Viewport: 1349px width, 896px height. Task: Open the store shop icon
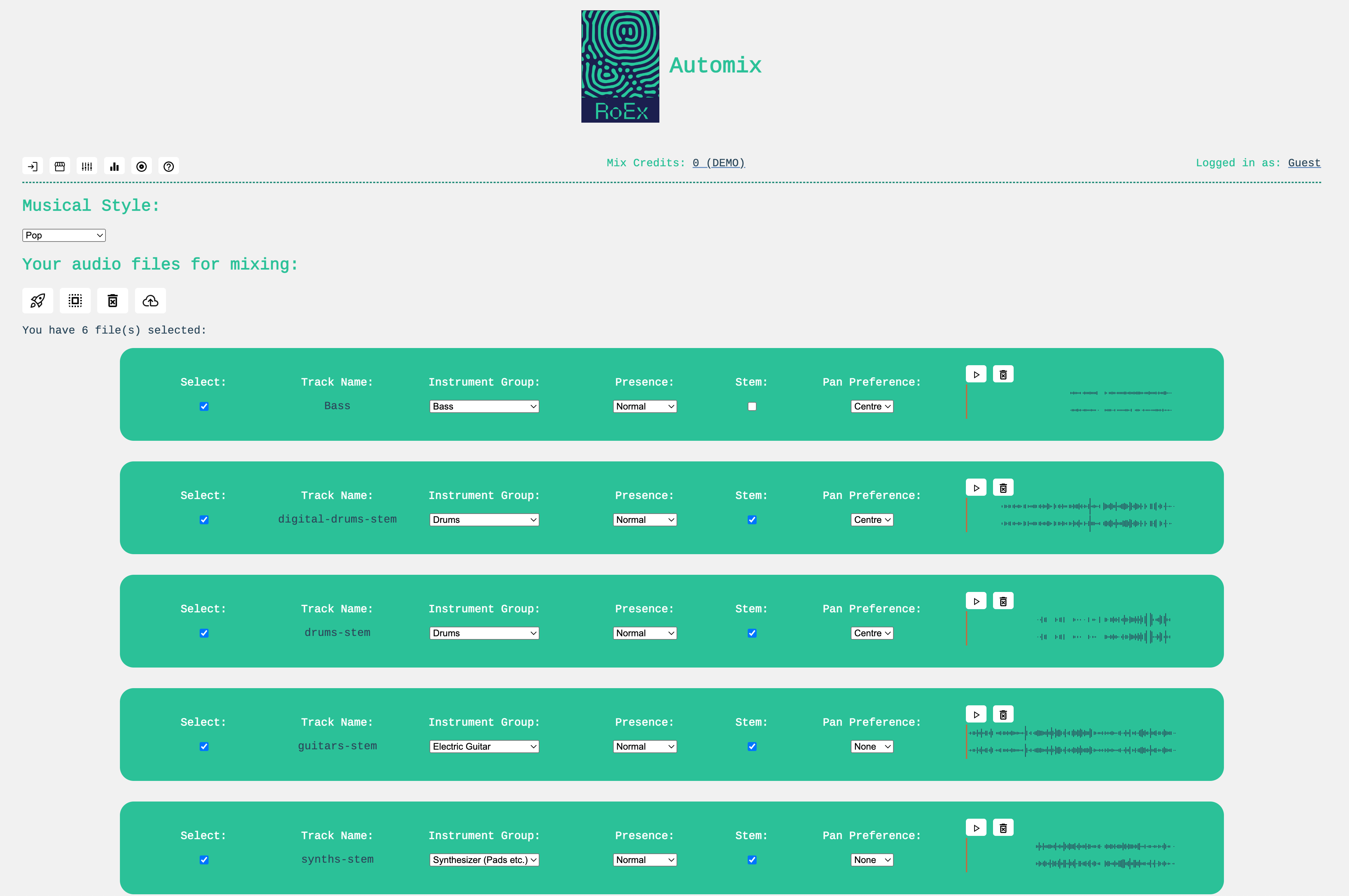59,166
